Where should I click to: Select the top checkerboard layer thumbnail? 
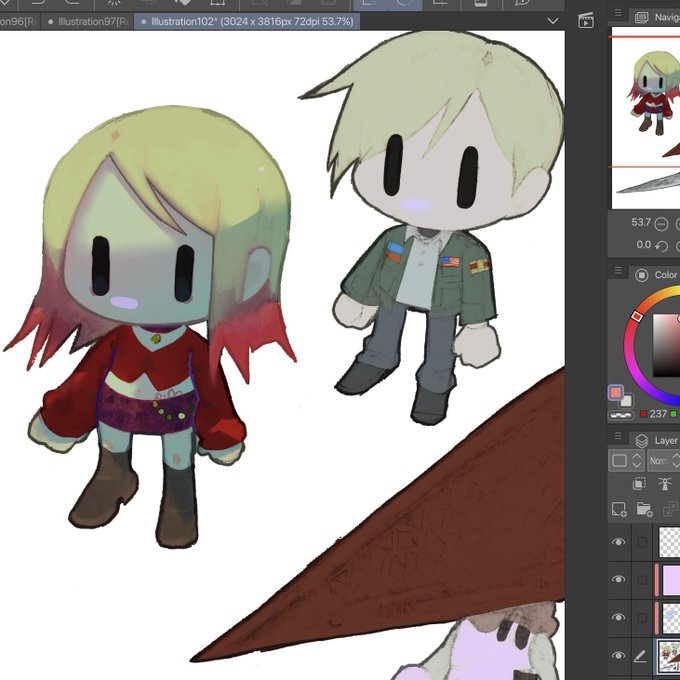click(x=669, y=542)
